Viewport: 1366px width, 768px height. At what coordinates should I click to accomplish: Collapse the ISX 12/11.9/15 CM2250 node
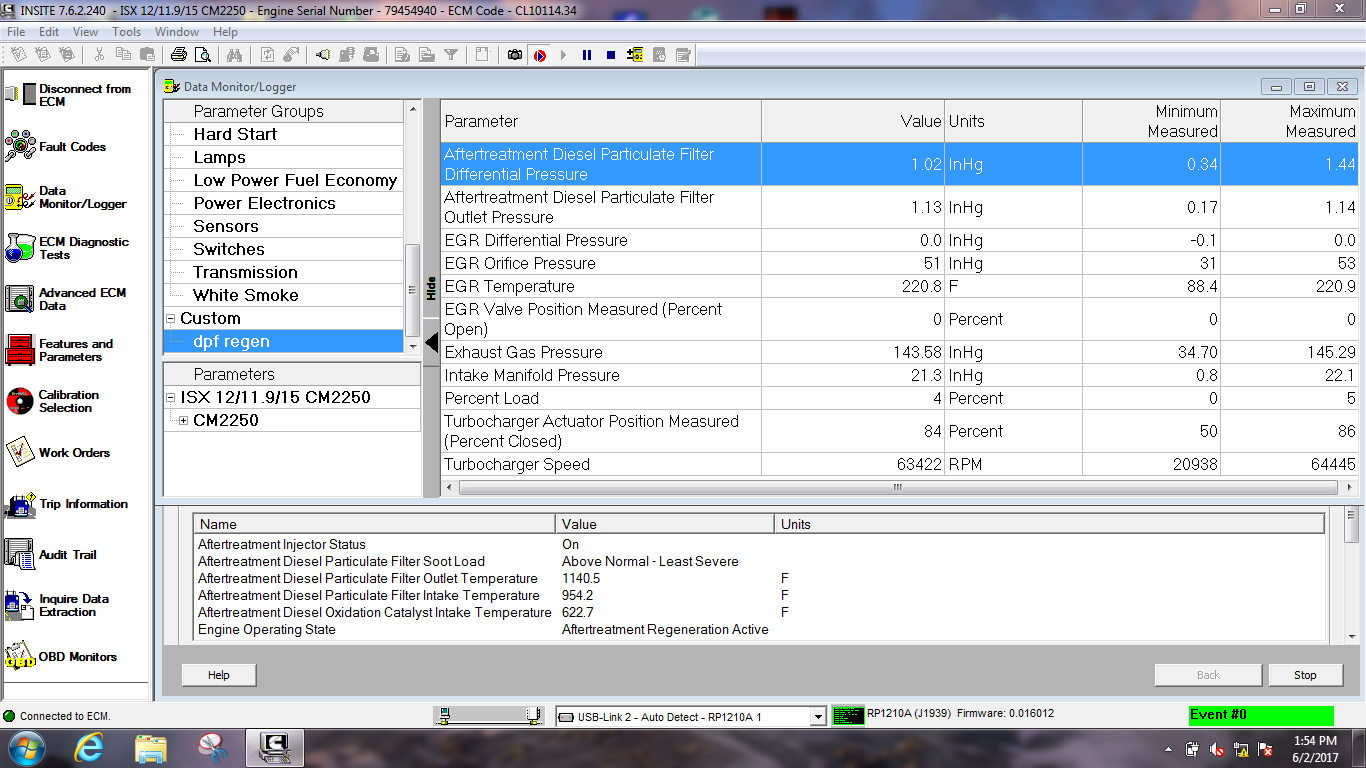coord(171,398)
